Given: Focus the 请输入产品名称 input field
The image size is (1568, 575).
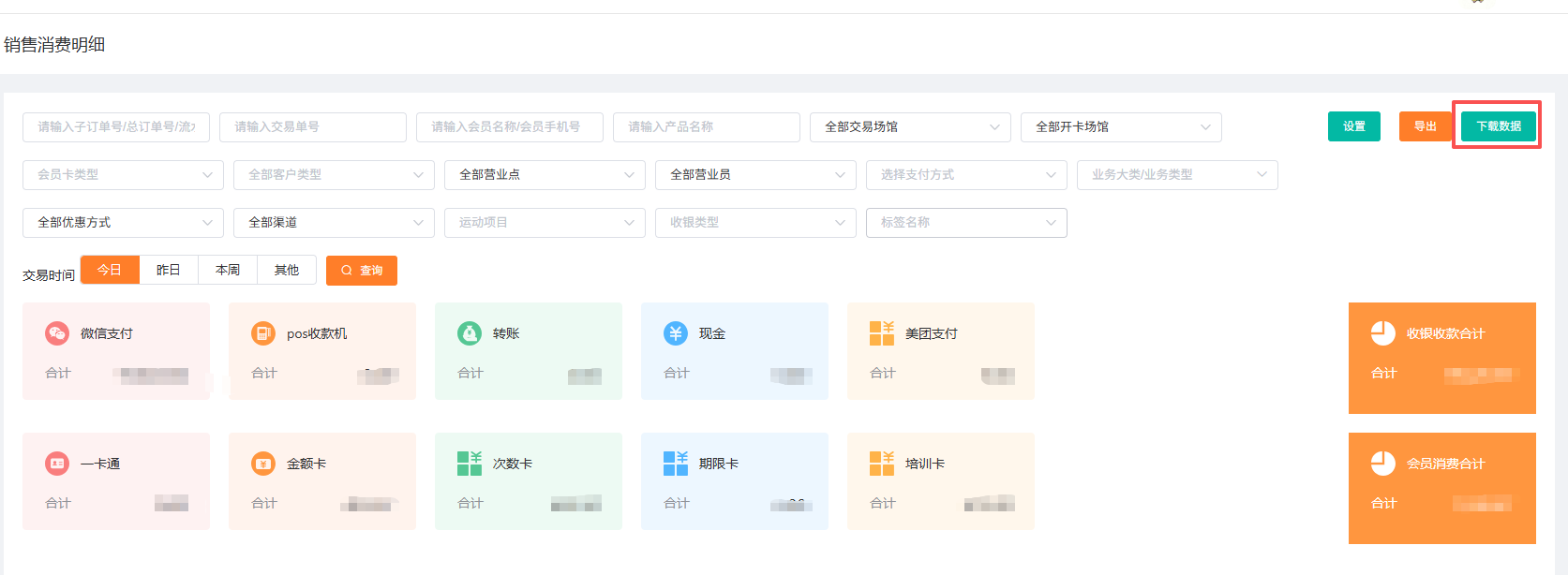Looking at the screenshot, I should [x=706, y=127].
